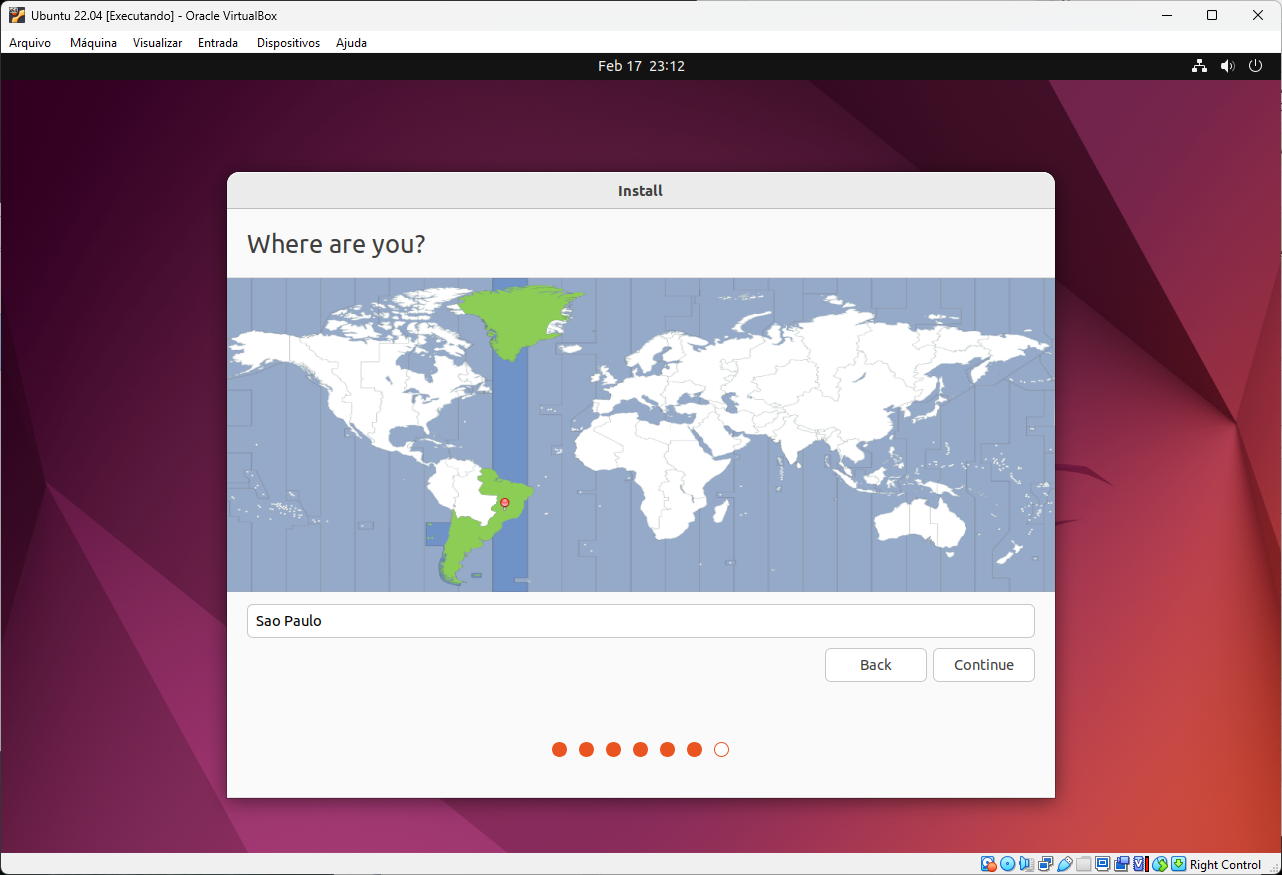Open the Ubuntu volume speaker icon

coord(1227,66)
